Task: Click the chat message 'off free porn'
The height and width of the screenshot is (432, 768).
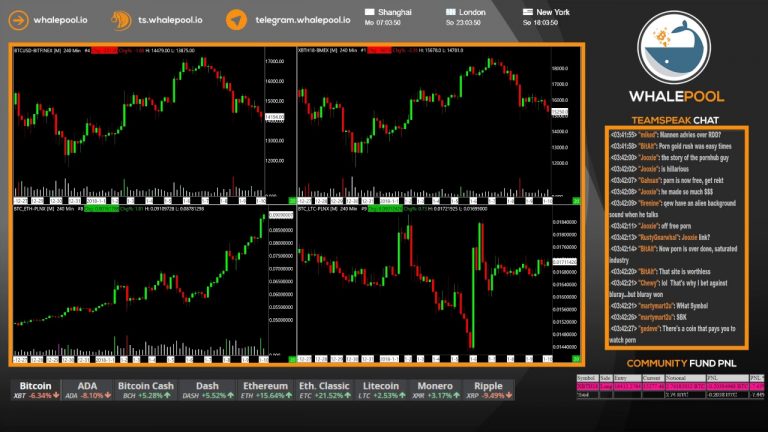Action: point(676,226)
